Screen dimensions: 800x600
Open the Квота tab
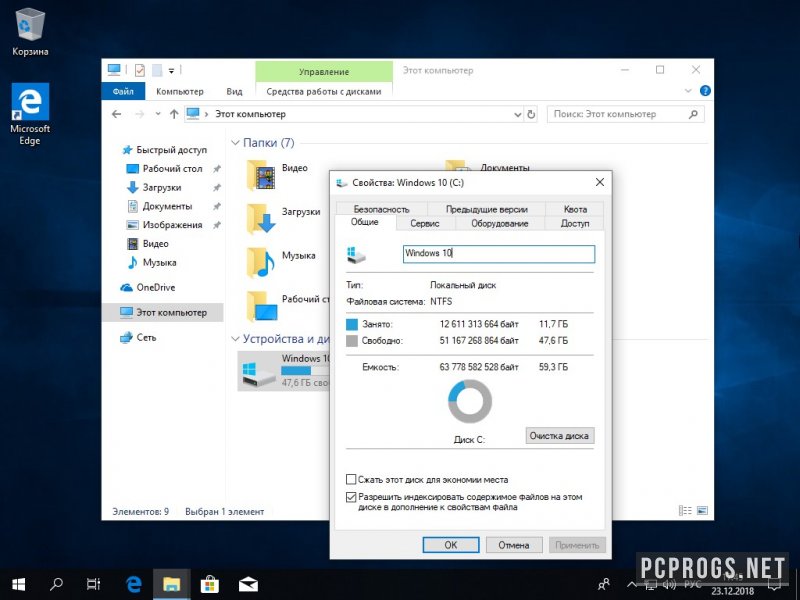[575, 209]
